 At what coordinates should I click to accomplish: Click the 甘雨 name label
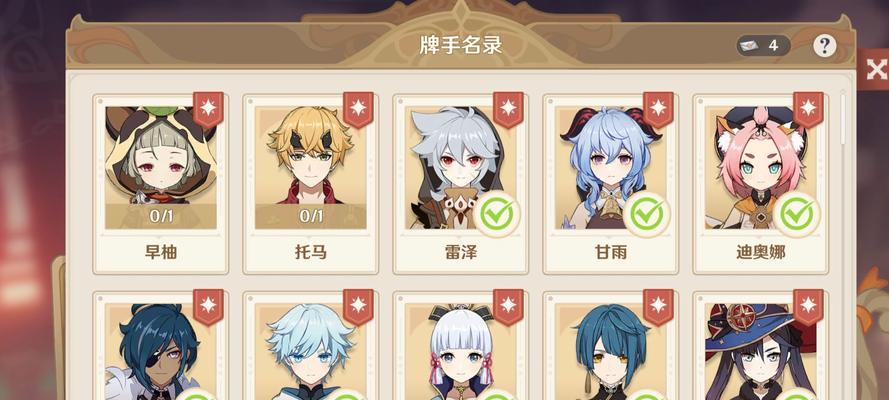[x=611, y=252]
